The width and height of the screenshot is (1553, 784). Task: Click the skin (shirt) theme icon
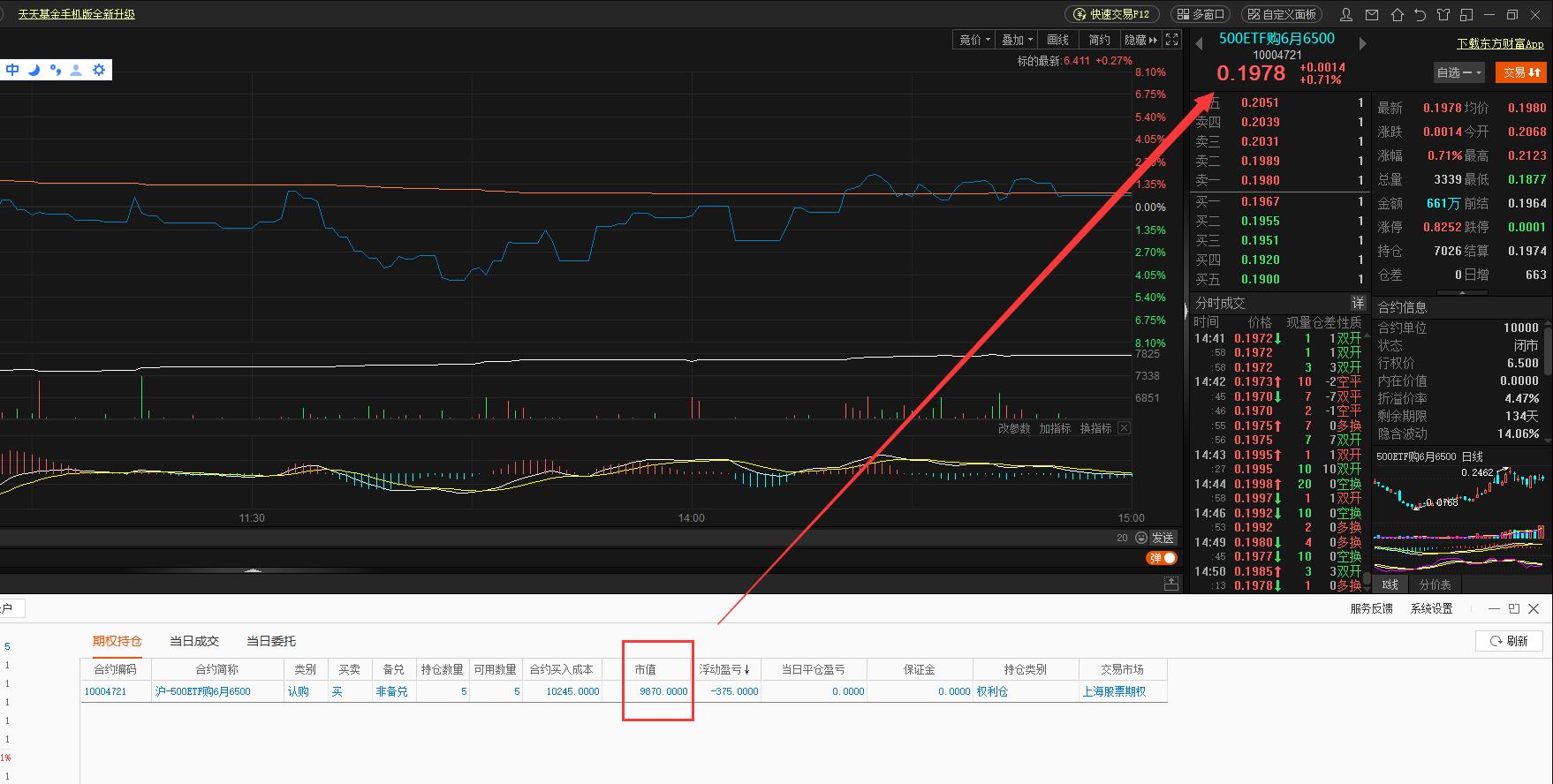pyautogui.click(x=1443, y=14)
